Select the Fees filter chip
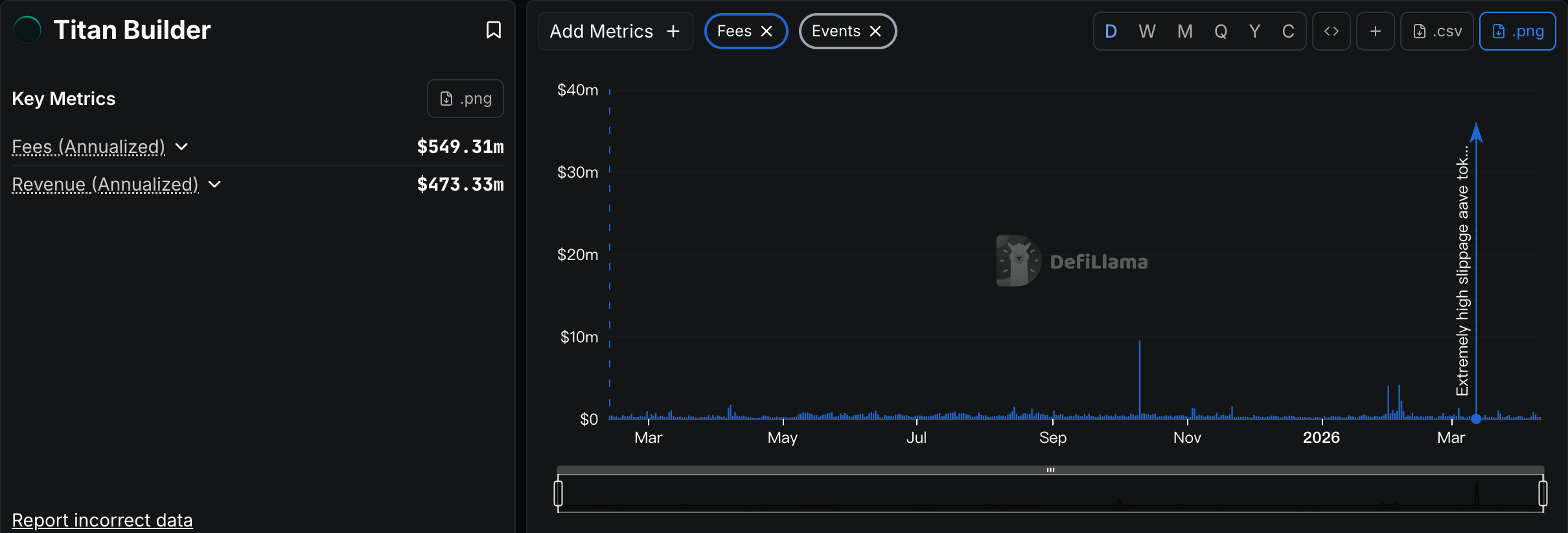 tap(734, 30)
